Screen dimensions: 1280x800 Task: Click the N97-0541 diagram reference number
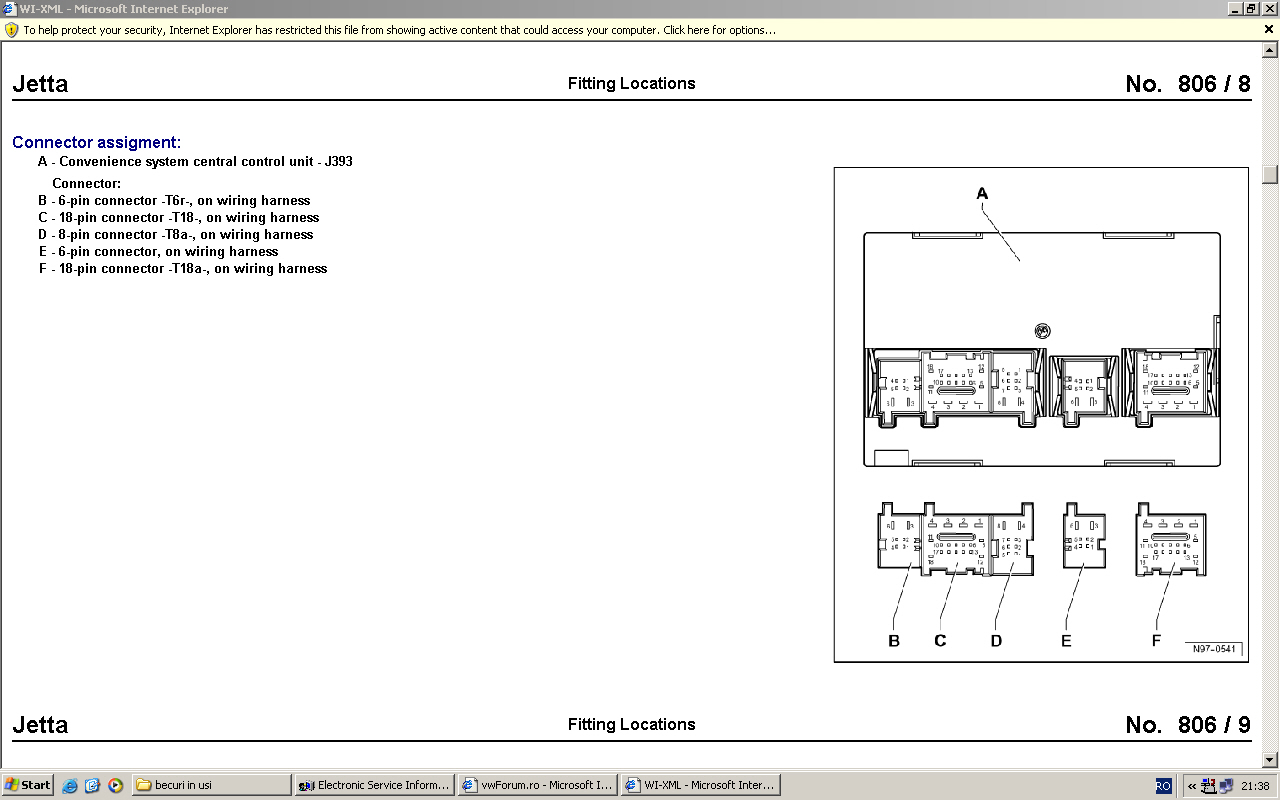point(1214,649)
